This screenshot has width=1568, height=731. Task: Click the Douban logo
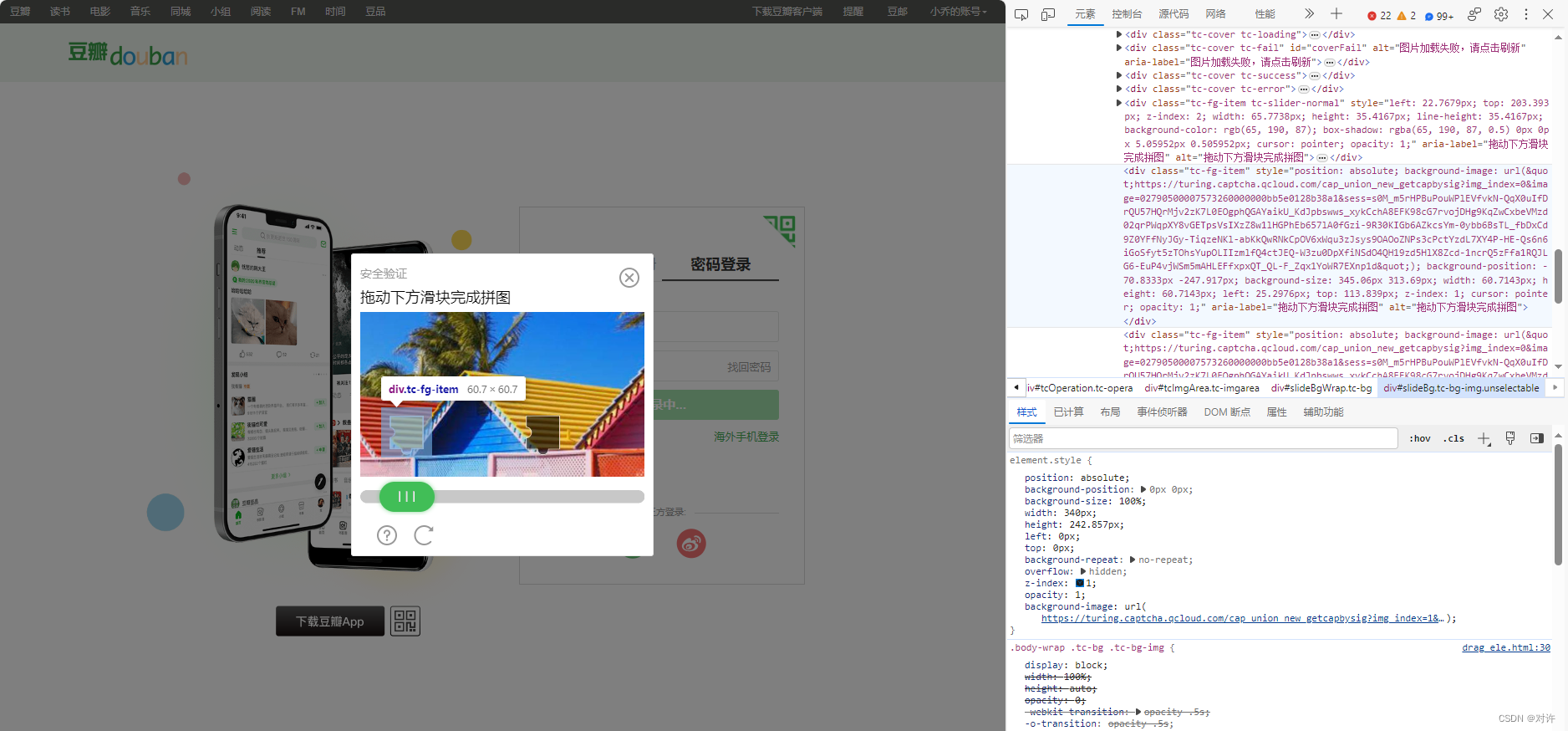coord(127,54)
